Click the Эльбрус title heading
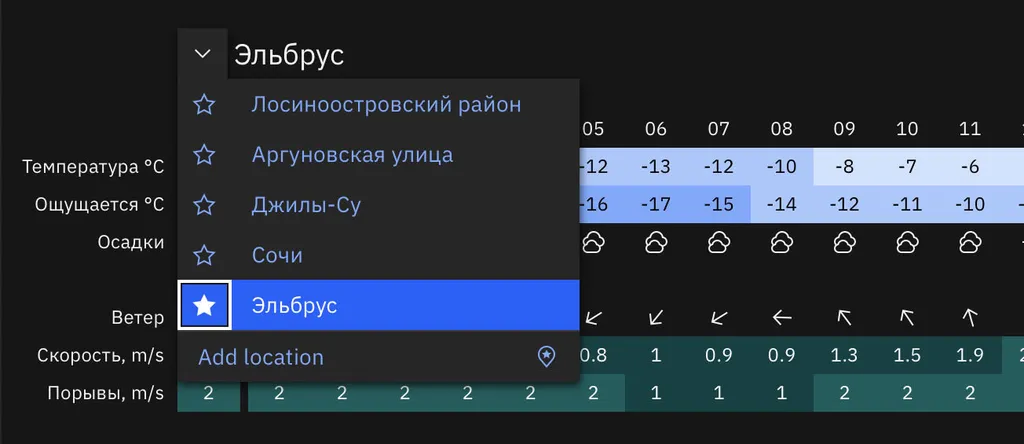 (x=289, y=55)
